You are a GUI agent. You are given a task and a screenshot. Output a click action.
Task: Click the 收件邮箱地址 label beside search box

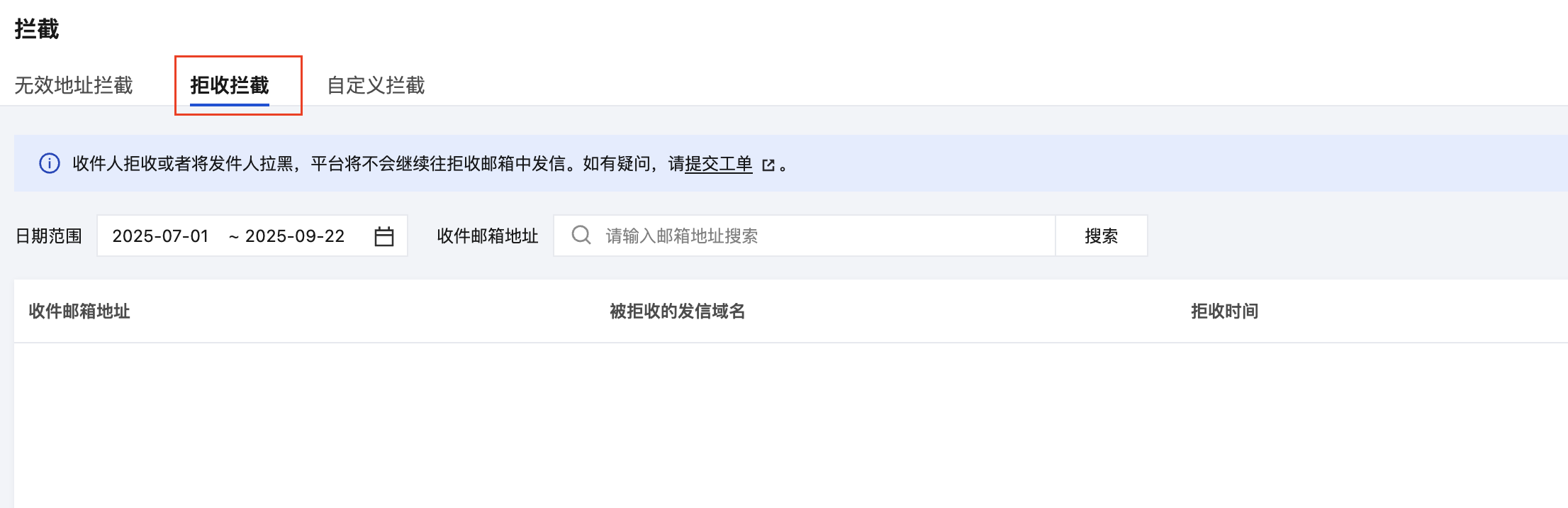click(488, 236)
